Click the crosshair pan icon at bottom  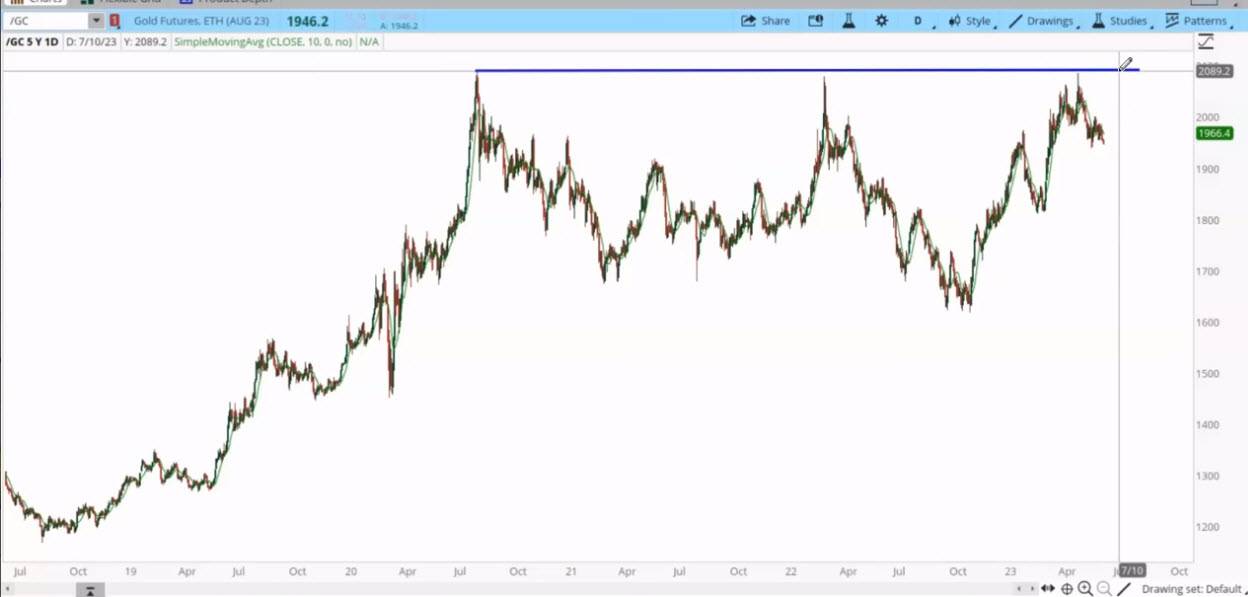tap(1067, 589)
